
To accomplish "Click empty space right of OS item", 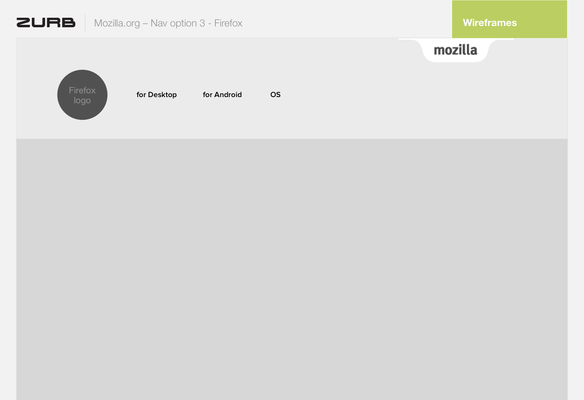I will pos(410,95).
